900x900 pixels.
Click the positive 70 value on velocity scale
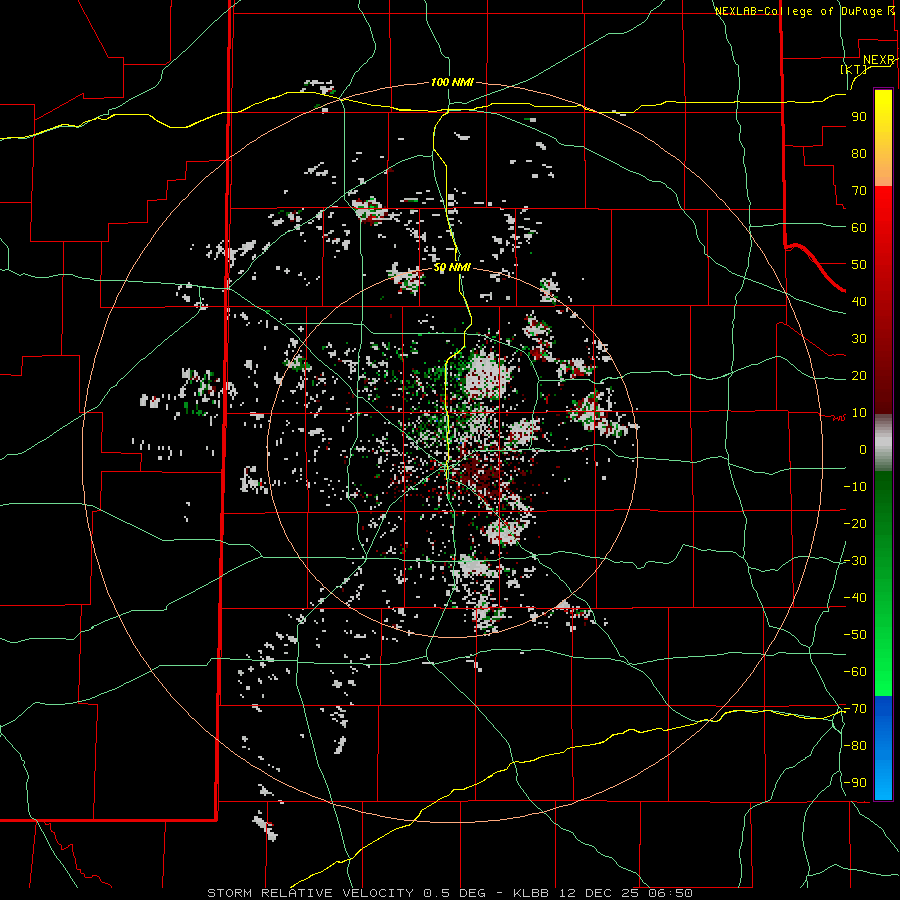859,191
